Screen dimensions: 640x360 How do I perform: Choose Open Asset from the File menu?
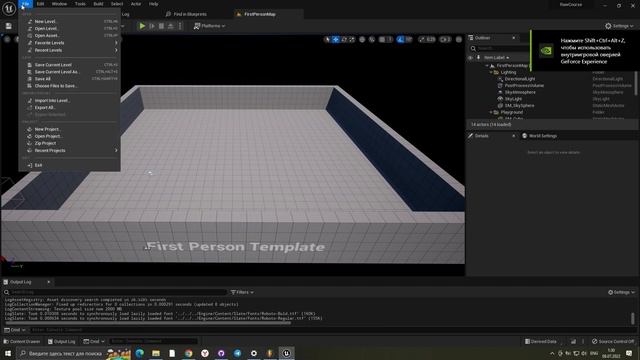tap(69, 36)
